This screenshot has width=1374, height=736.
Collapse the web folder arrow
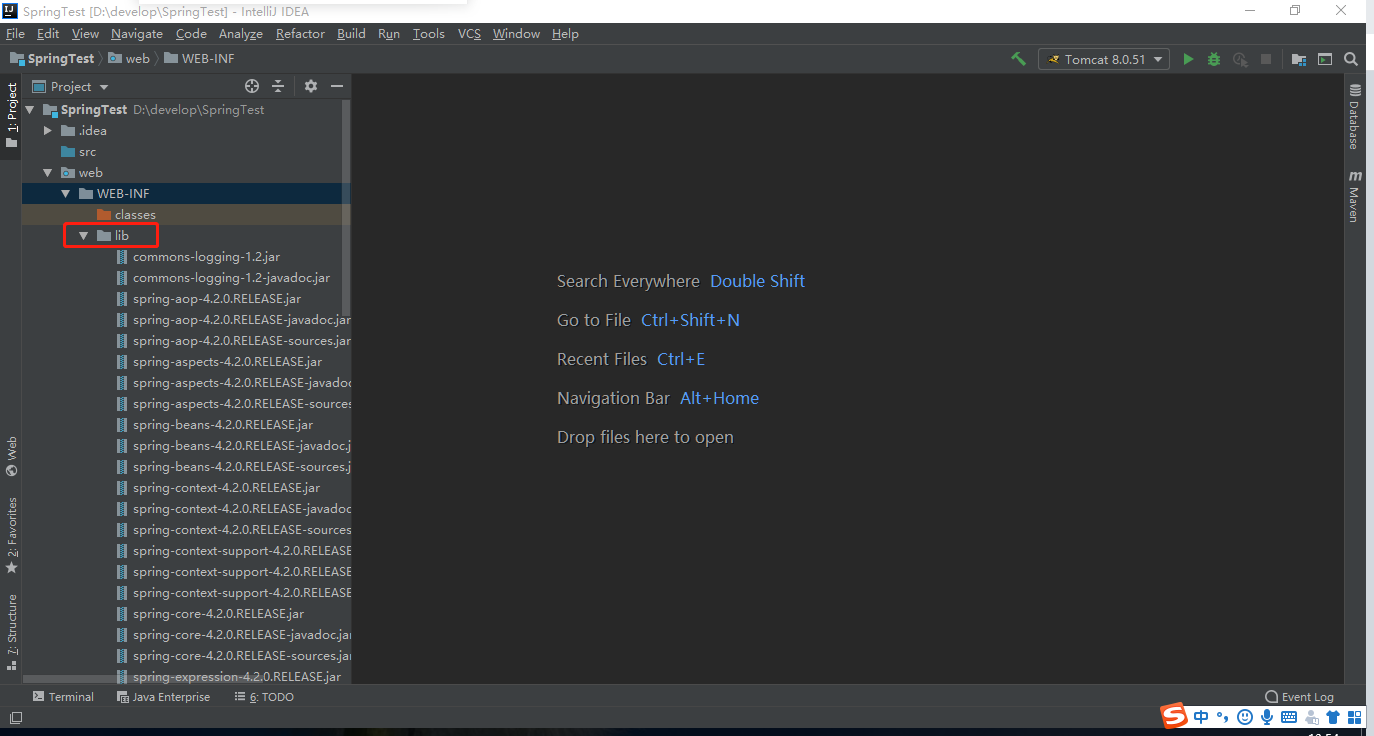(x=48, y=173)
